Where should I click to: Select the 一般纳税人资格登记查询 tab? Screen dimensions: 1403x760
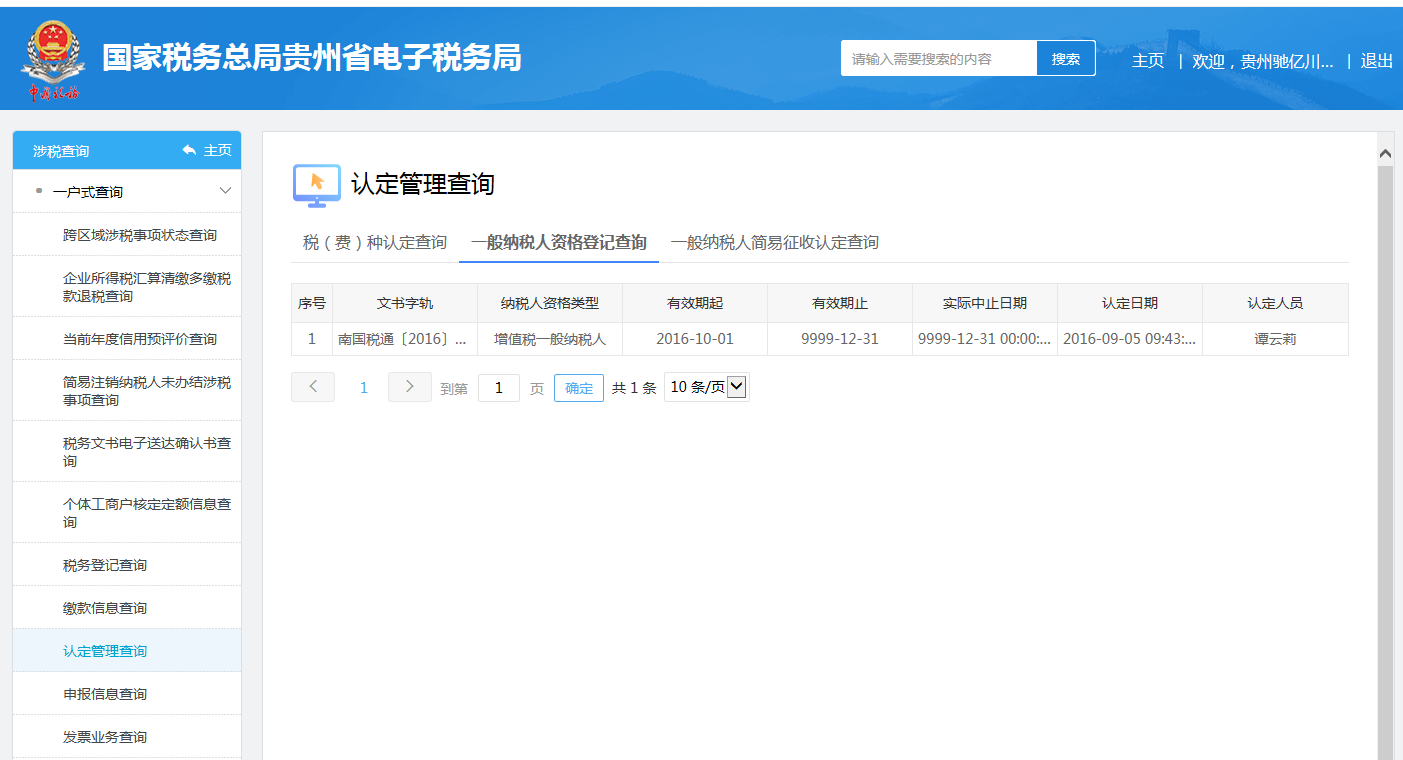point(559,242)
